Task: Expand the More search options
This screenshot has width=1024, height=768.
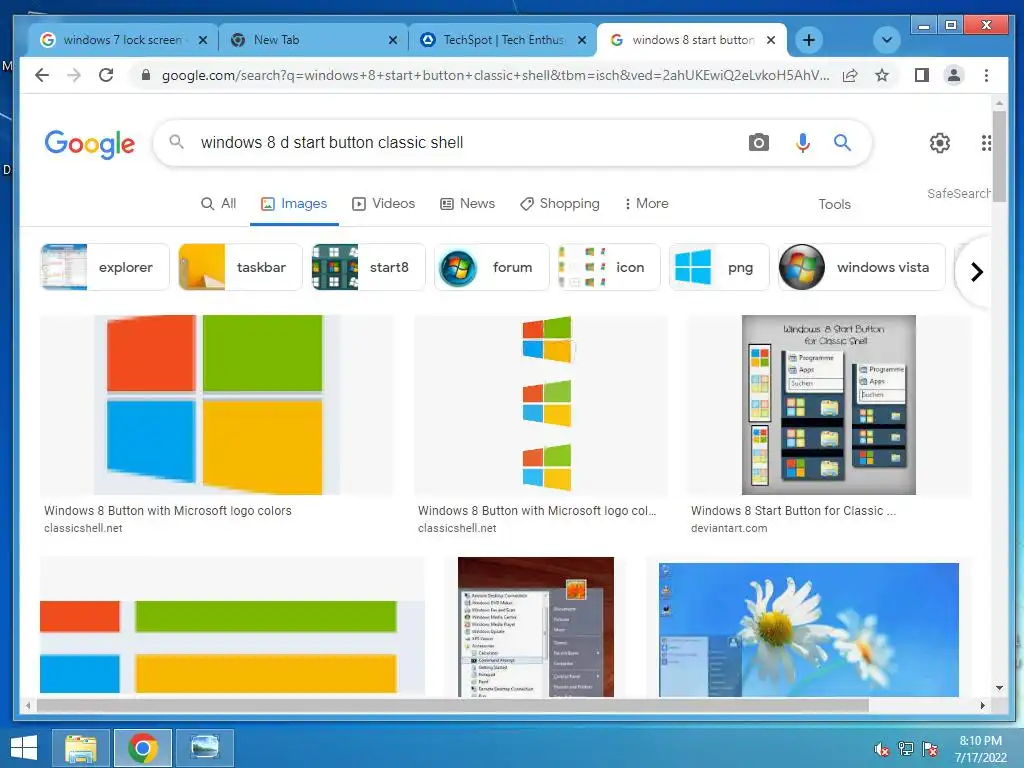Action: [x=647, y=204]
